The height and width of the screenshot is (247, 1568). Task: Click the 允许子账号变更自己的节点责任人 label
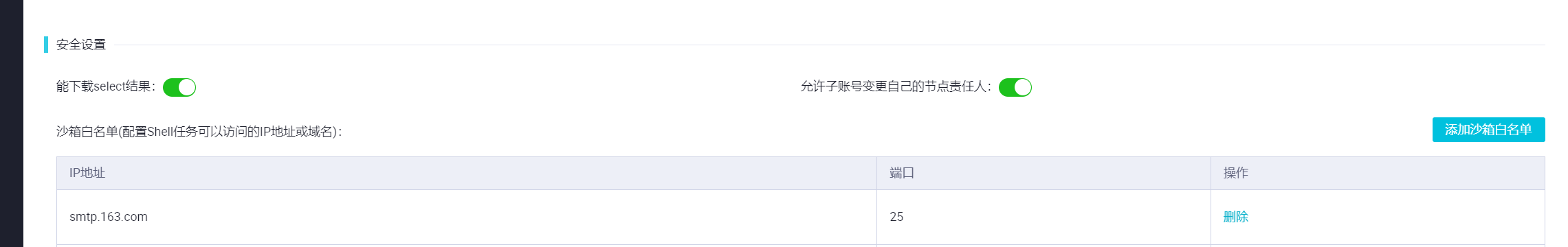point(896,86)
